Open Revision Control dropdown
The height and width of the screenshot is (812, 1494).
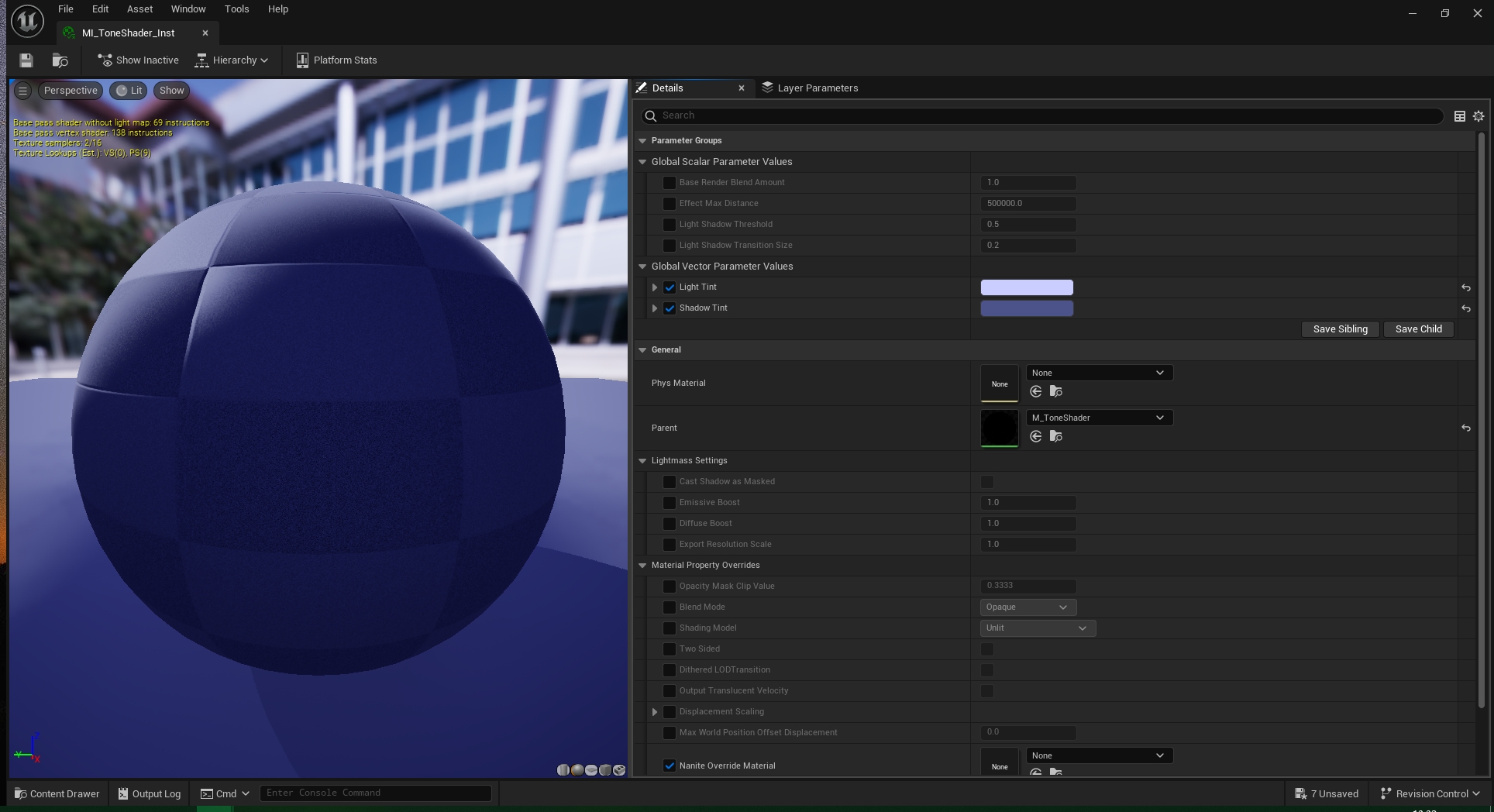[x=1430, y=793]
